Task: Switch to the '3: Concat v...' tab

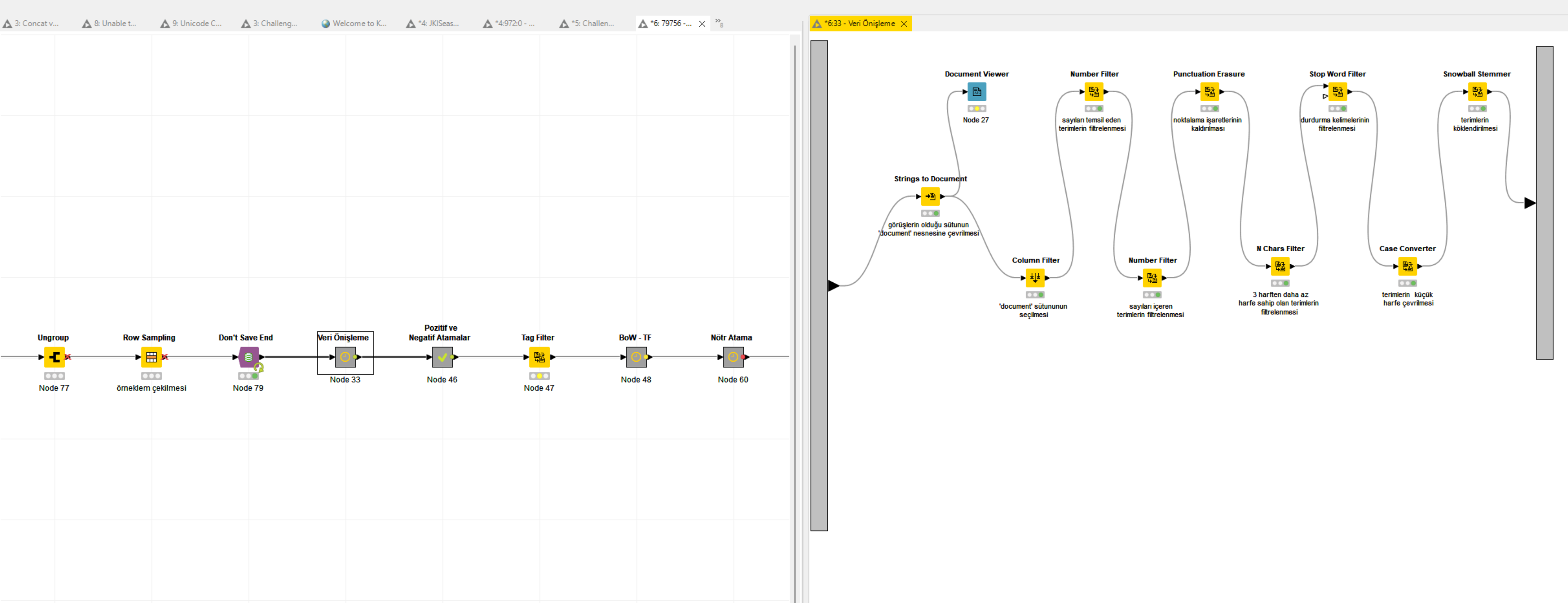Action: coord(31,24)
